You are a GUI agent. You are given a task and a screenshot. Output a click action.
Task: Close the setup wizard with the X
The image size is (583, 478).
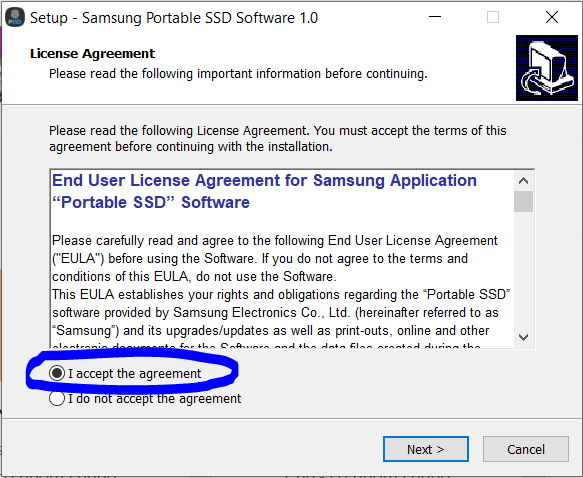point(551,17)
